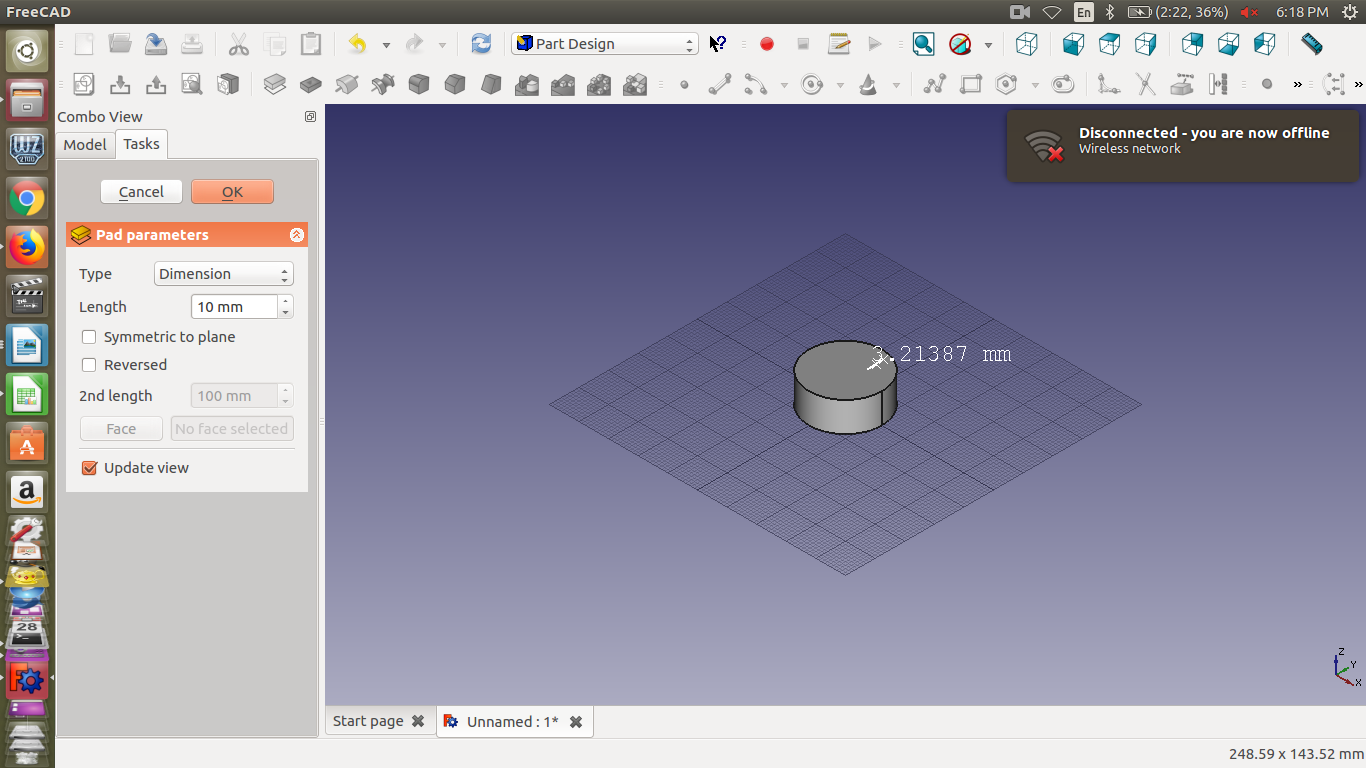Select the Pocket tool icon
Image resolution: width=1366 pixels, height=768 pixels.
point(311,85)
